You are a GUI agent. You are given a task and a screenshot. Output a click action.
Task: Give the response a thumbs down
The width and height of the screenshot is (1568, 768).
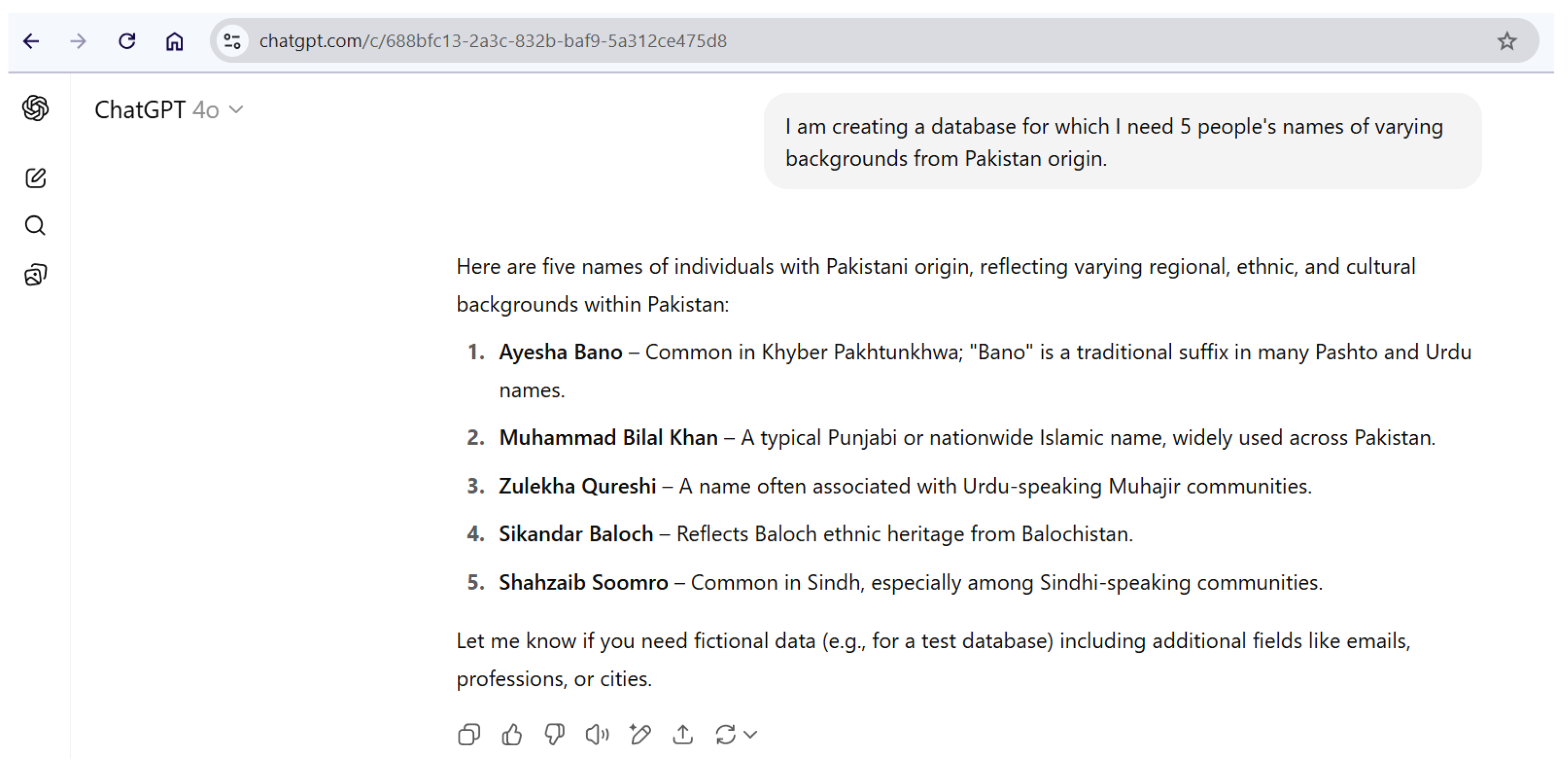click(554, 734)
